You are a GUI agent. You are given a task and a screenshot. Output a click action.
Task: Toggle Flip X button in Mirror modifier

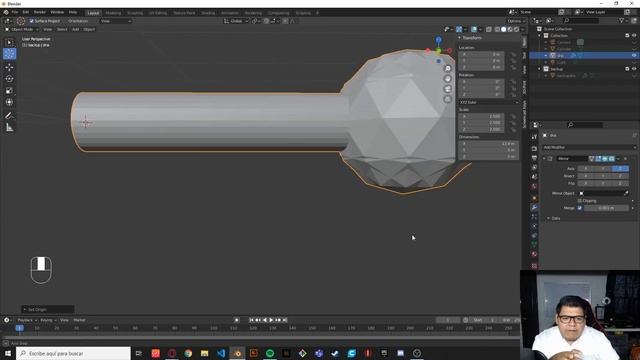click(586, 183)
